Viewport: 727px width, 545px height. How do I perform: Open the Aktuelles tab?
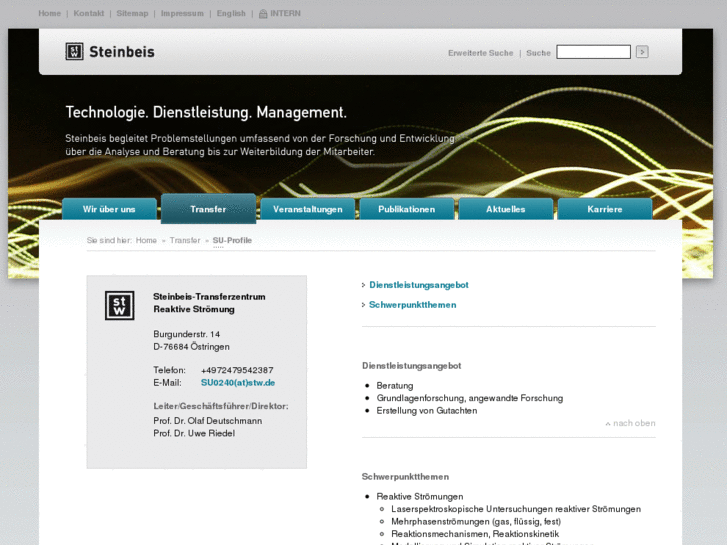click(x=506, y=209)
